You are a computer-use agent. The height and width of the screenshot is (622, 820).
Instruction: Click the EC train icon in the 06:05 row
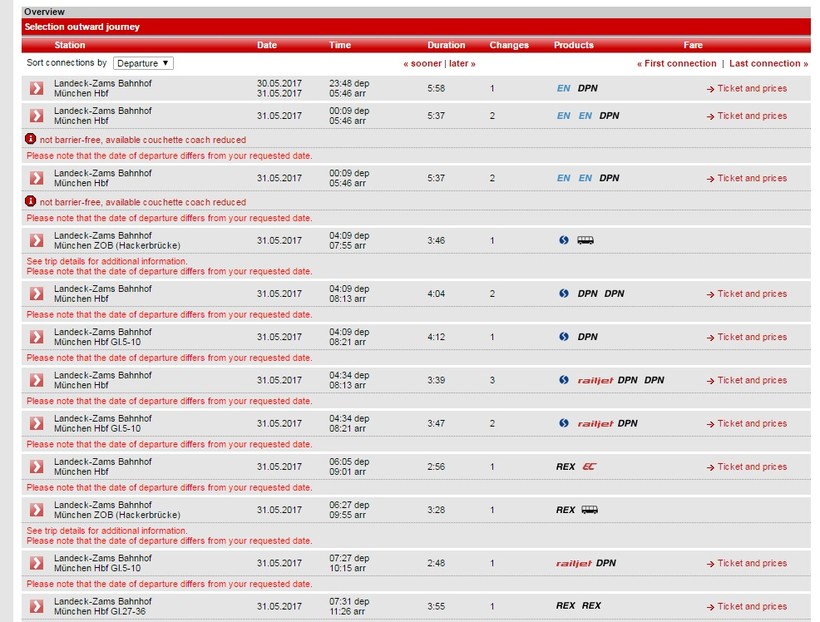[x=590, y=467]
